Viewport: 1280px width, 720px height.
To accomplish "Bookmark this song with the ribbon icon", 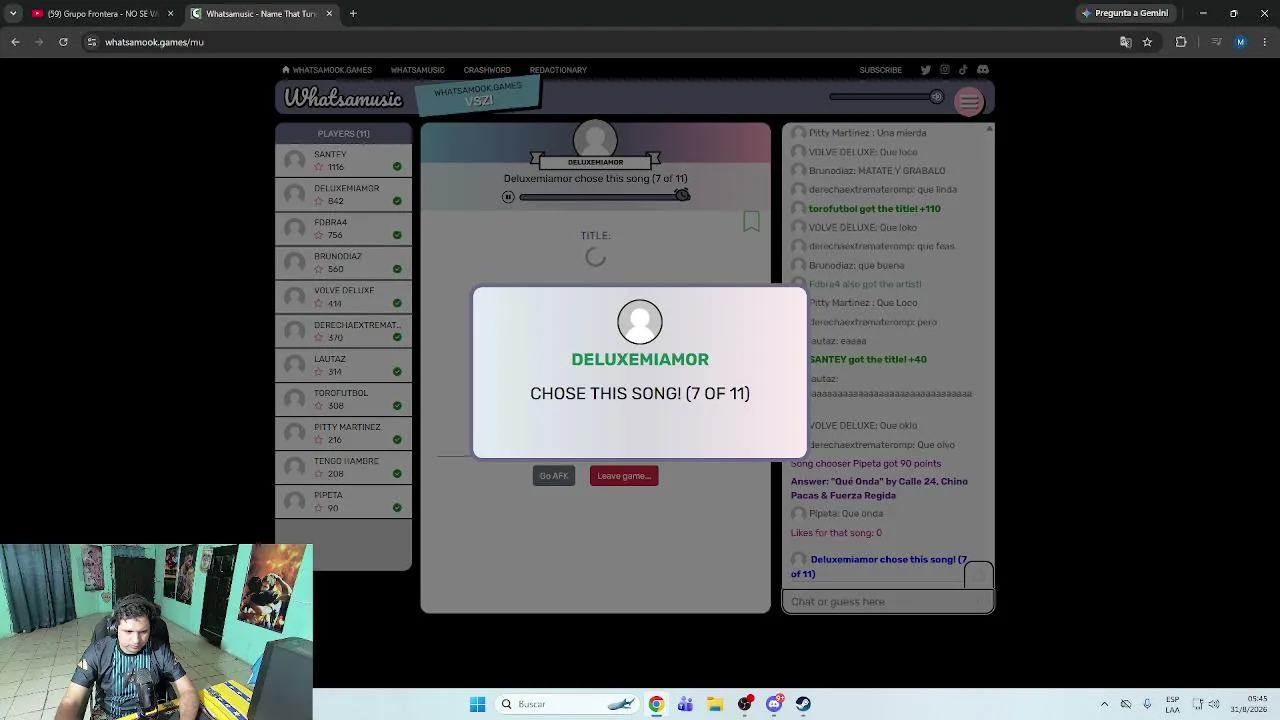I will point(751,221).
